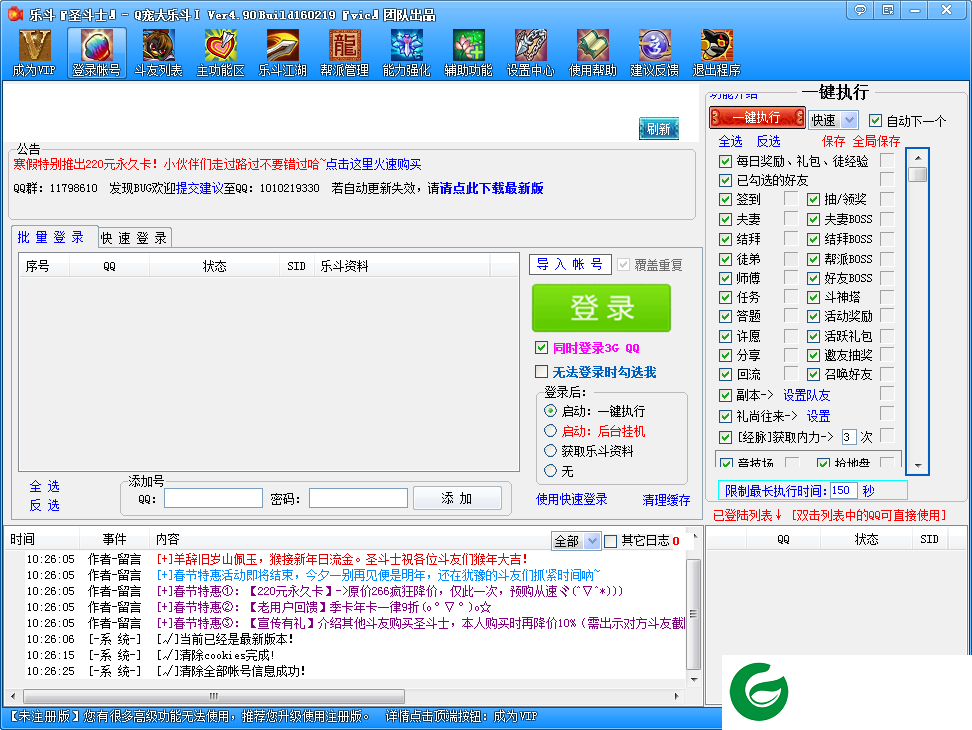Uncheck the 签到 checkbox
972x730 pixels.
coord(725,200)
